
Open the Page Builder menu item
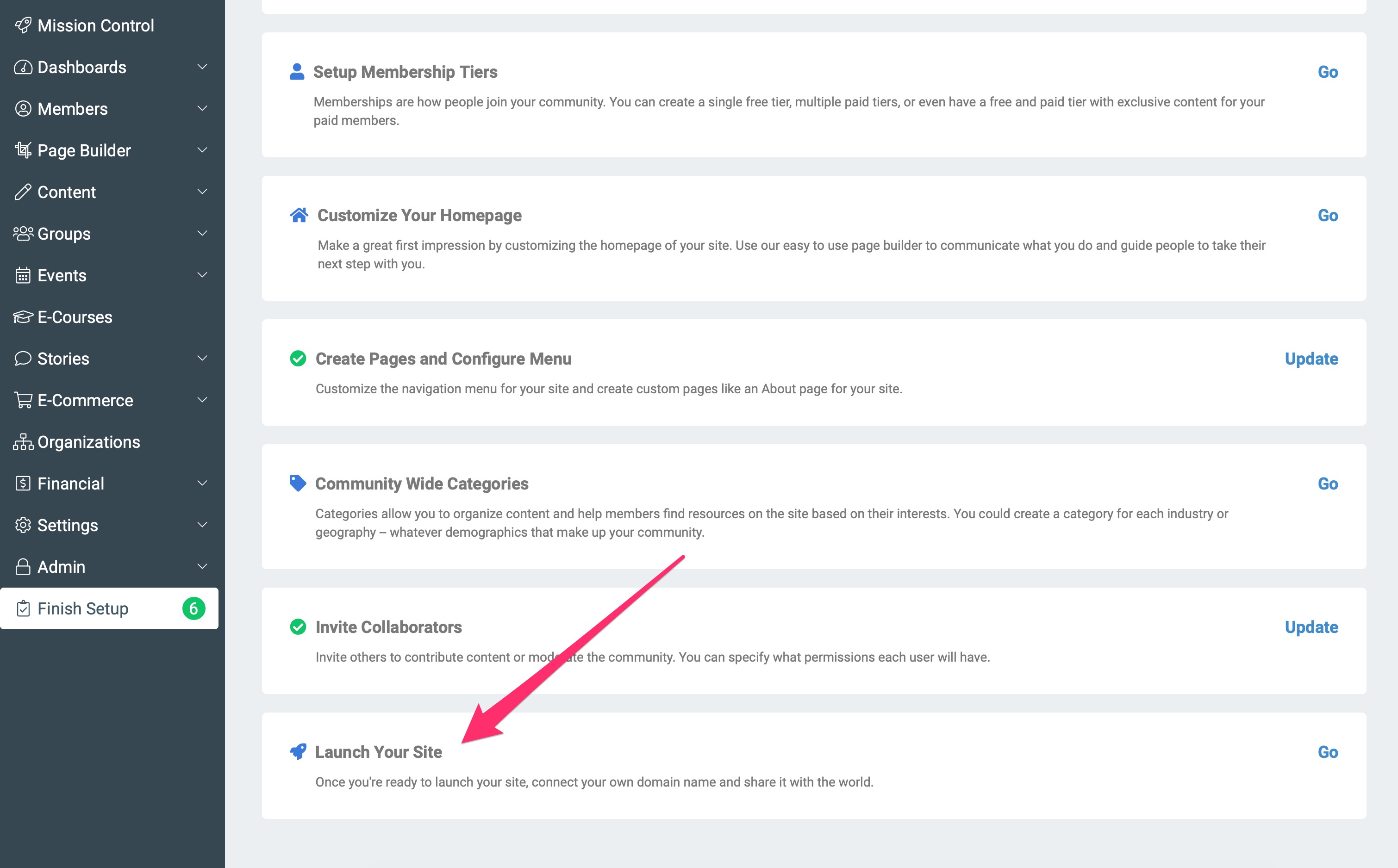click(x=84, y=150)
